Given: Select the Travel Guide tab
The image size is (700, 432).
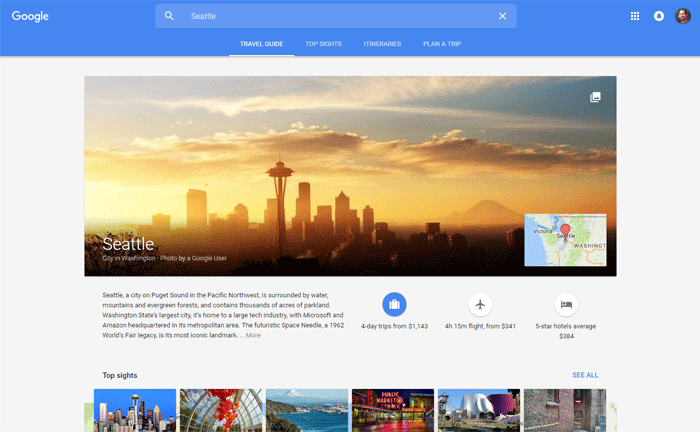Looking at the screenshot, I should [x=260, y=44].
